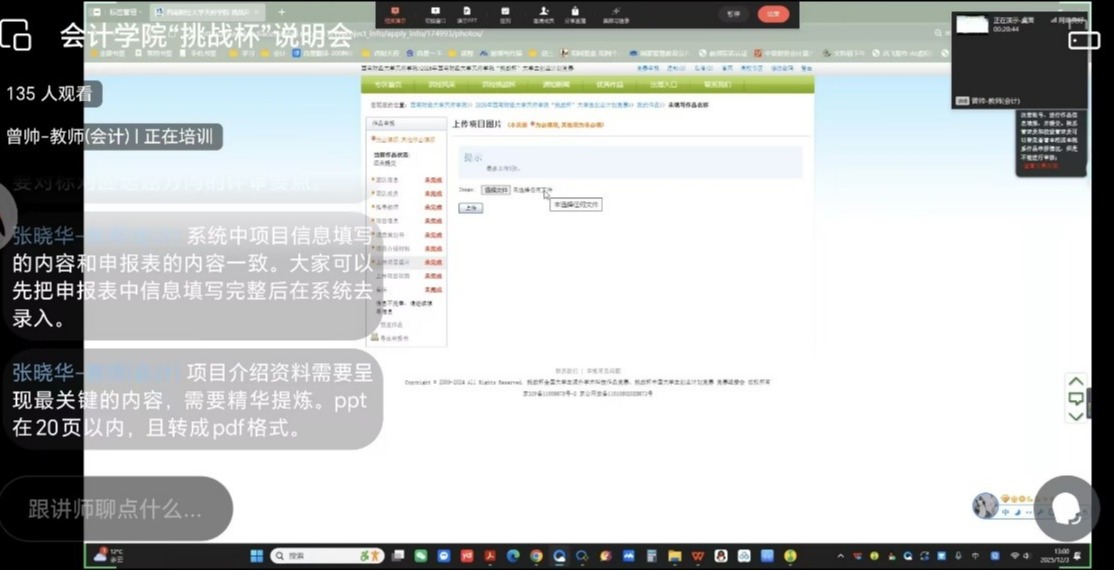Tap the chat input box at bottom left
Screen dimensions: 1114x571
pos(116,509)
